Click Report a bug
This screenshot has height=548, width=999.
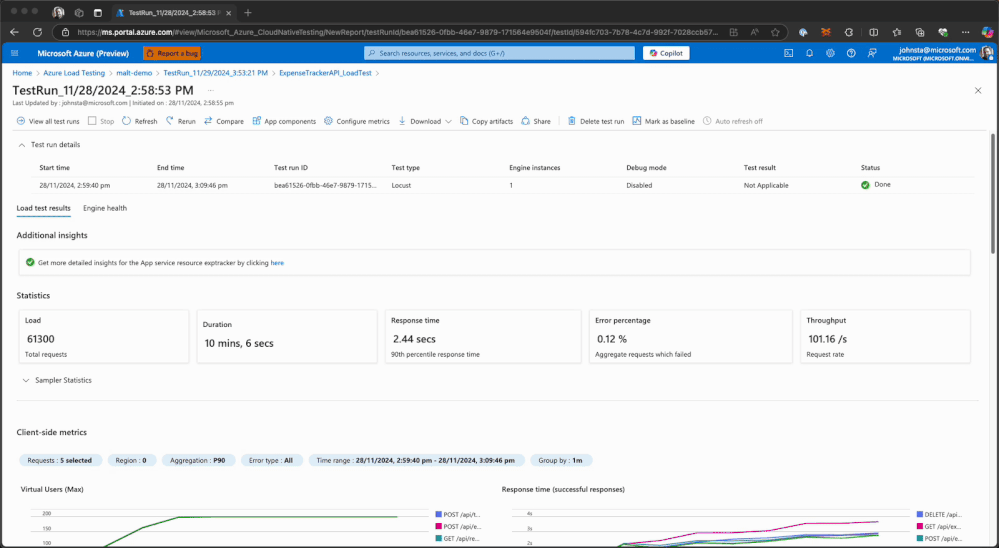pos(172,54)
